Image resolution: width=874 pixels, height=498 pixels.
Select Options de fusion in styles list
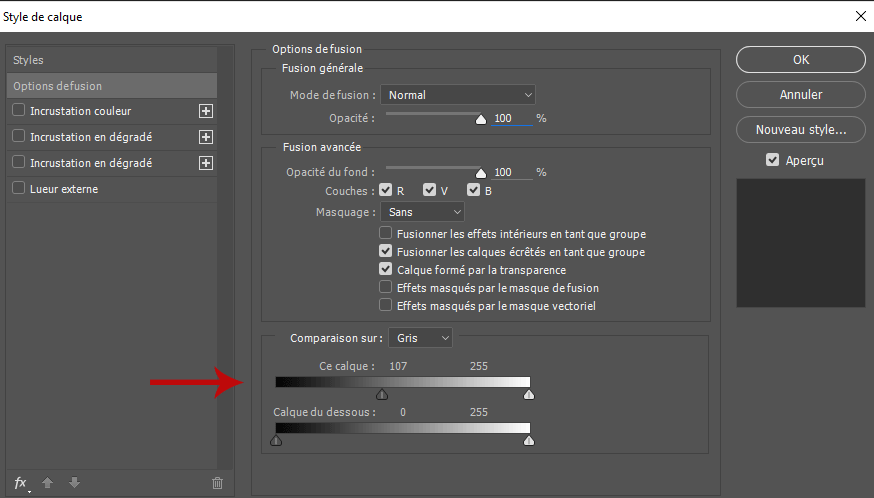pyautogui.click(x=110, y=86)
